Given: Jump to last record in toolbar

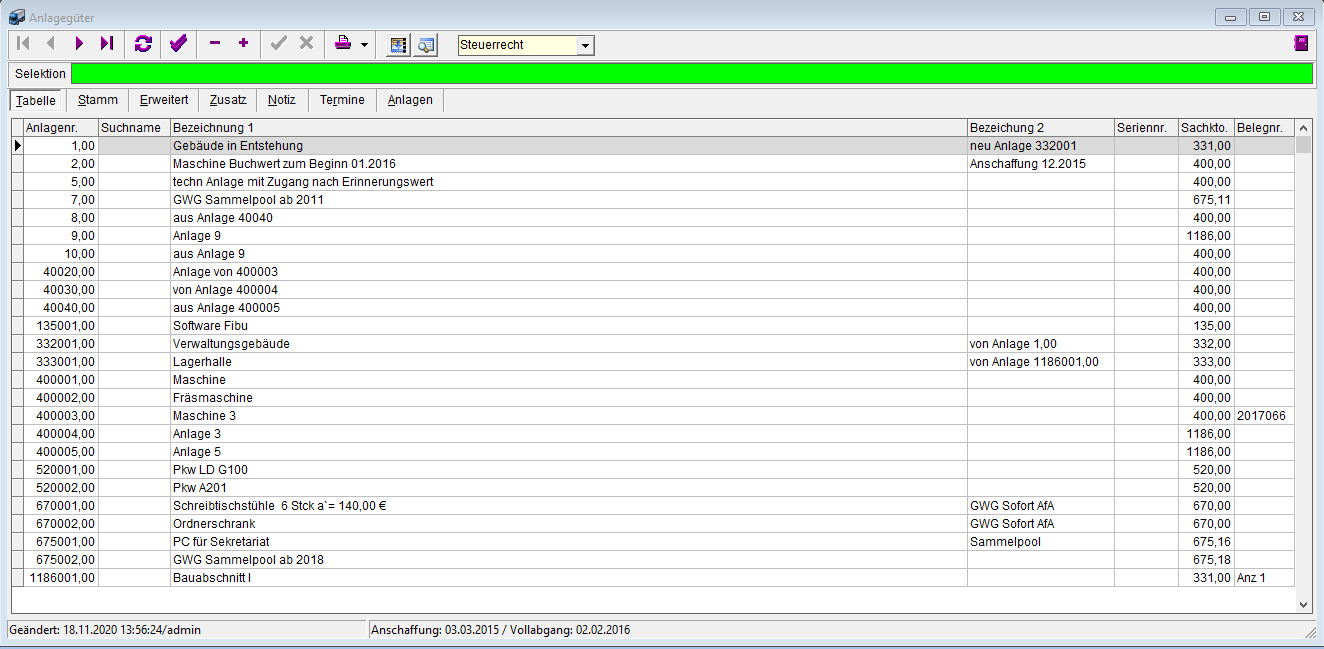Looking at the screenshot, I should [106, 44].
